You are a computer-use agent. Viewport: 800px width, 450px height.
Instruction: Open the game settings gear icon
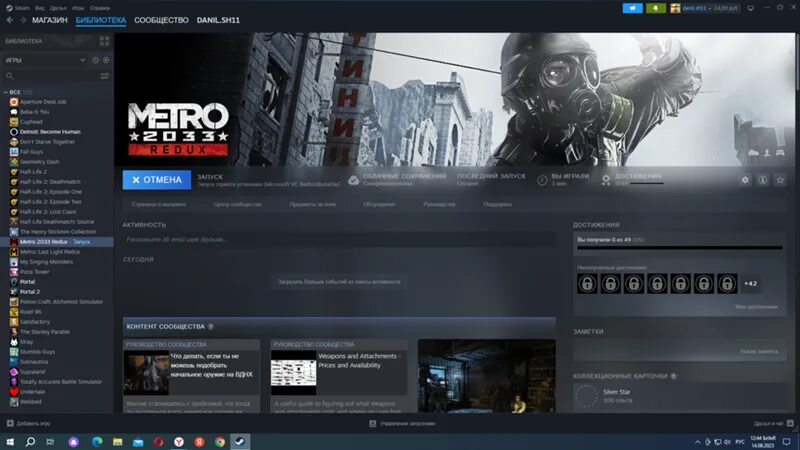[x=745, y=180]
